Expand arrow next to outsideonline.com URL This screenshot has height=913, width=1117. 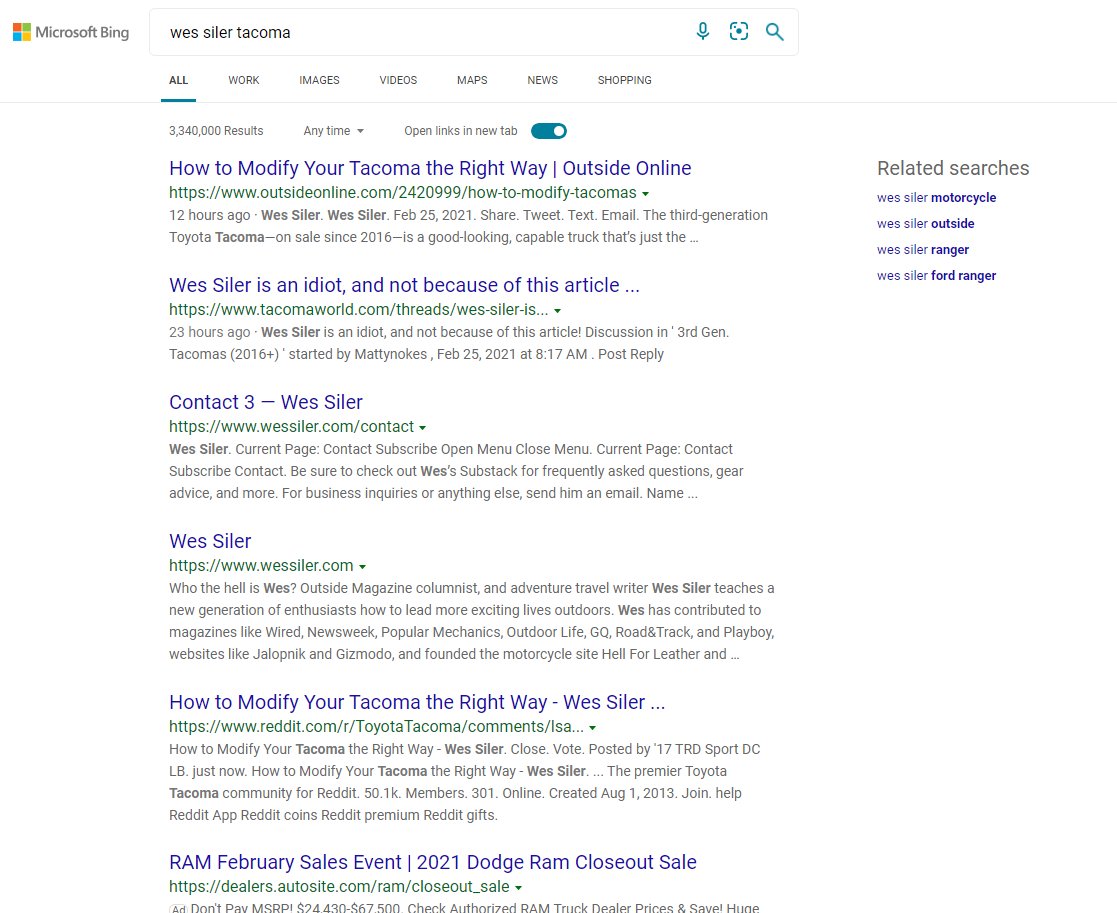(x=645, y=194)
